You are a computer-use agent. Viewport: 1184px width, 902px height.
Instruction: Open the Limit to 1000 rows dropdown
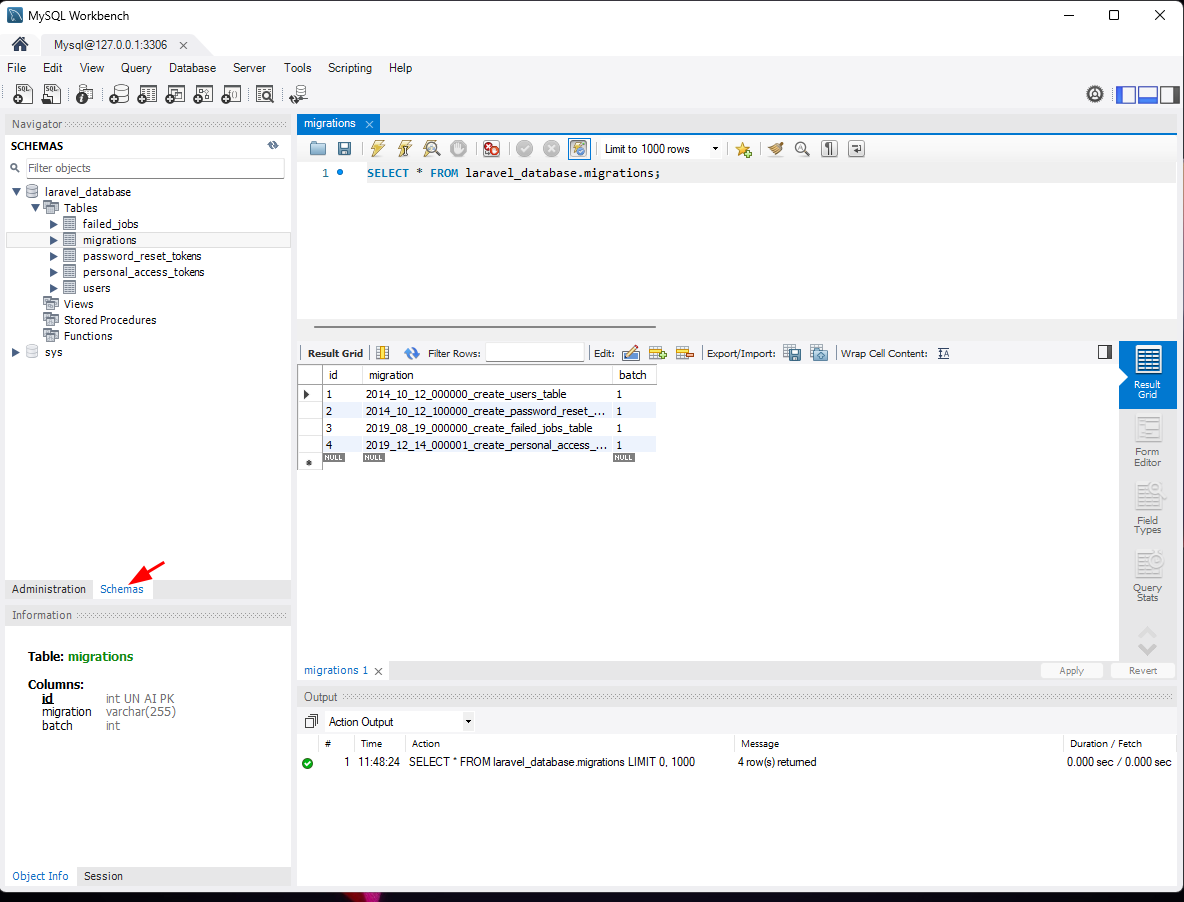(x=661, y=149)
